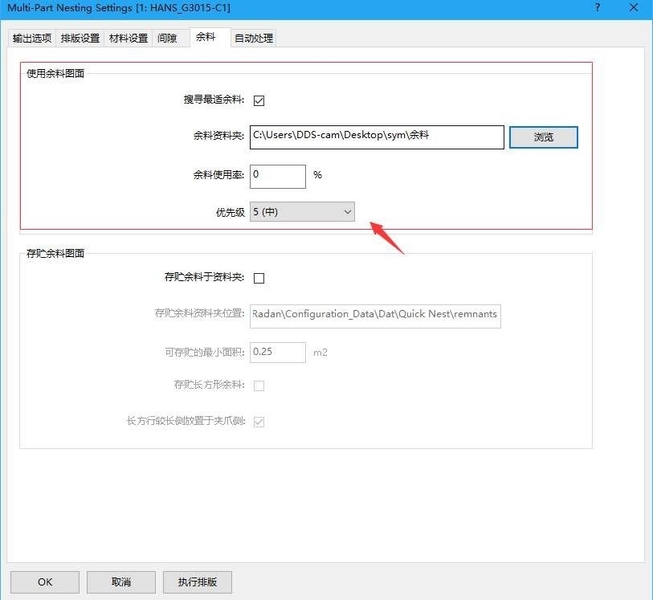Enable 存贮余料于资料夹 checkbox
This screenshot has width=653, height=600.
(259, 278)
